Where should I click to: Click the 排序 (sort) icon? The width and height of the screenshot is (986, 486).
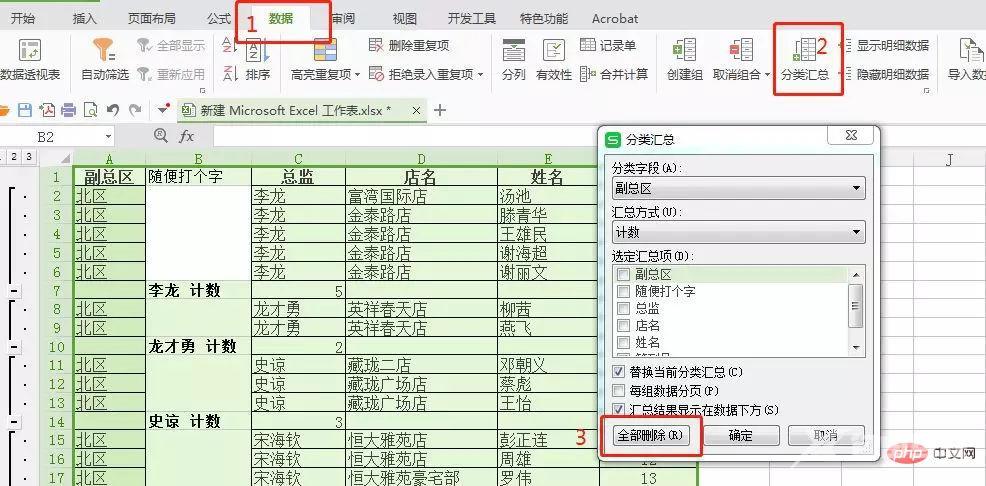257,52
